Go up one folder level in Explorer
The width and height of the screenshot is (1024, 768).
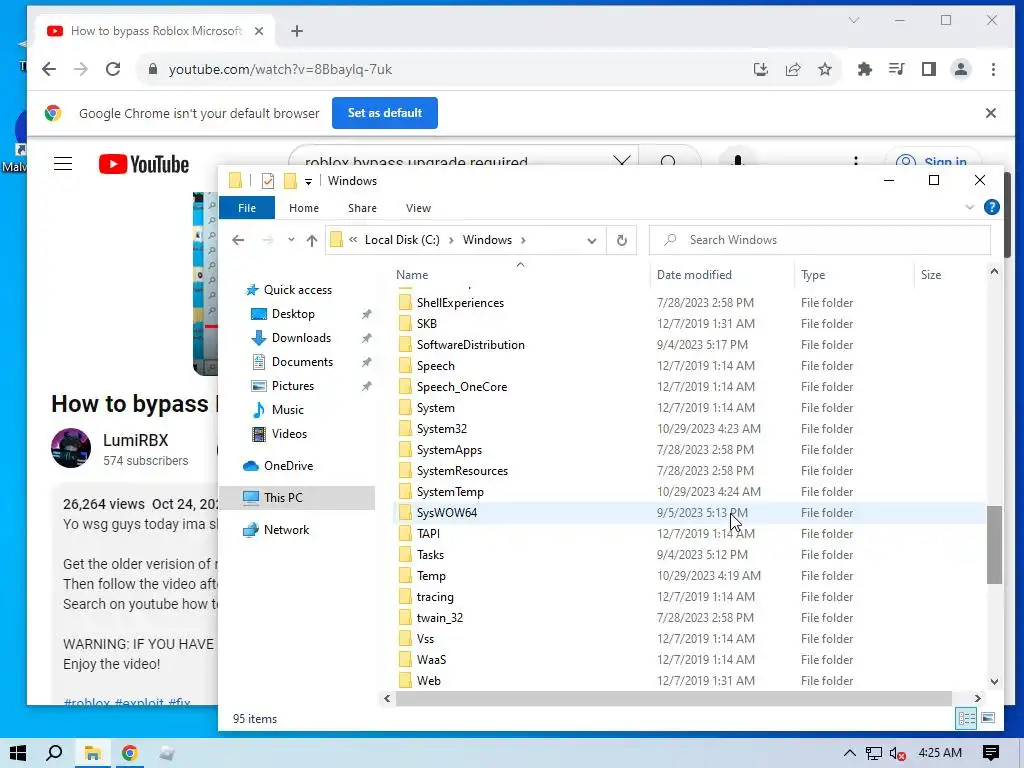pyautogui.click(x=312, y=240)
